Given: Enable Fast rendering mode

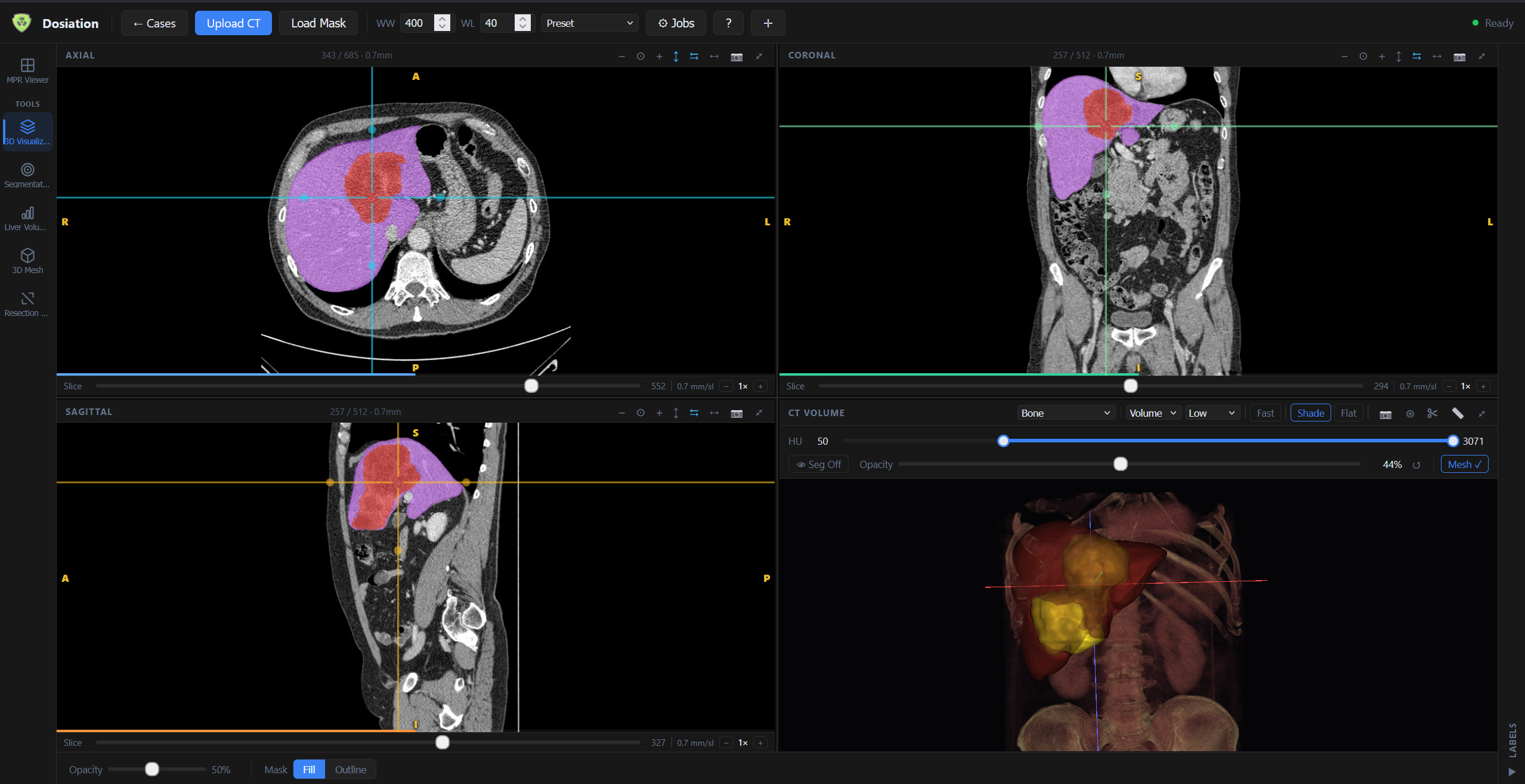Looking at the screenshot, I should 1265,413.
